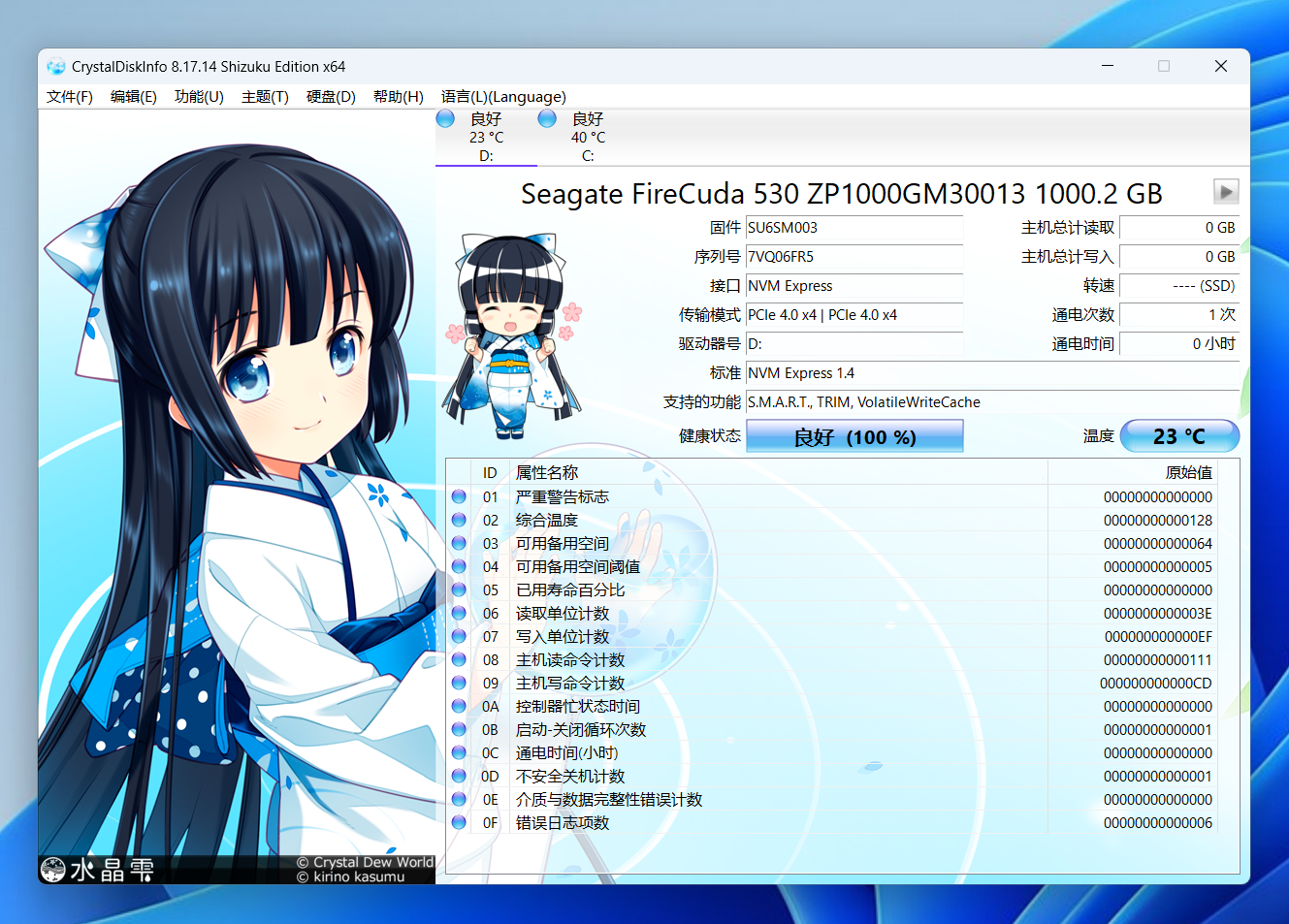Select the 主机读命令计数 attribute row
Viewport: 1289px width, 924px height.
(x=831, y=659)
